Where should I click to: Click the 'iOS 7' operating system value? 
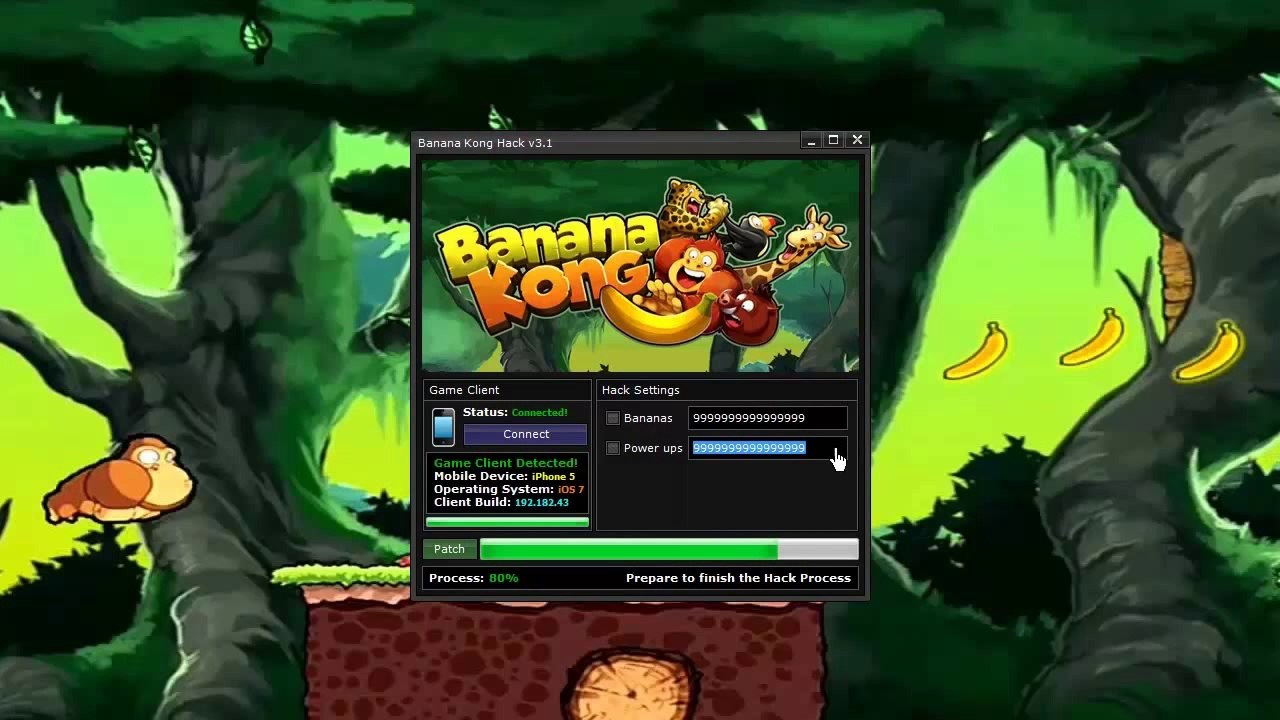click(571, 490)
